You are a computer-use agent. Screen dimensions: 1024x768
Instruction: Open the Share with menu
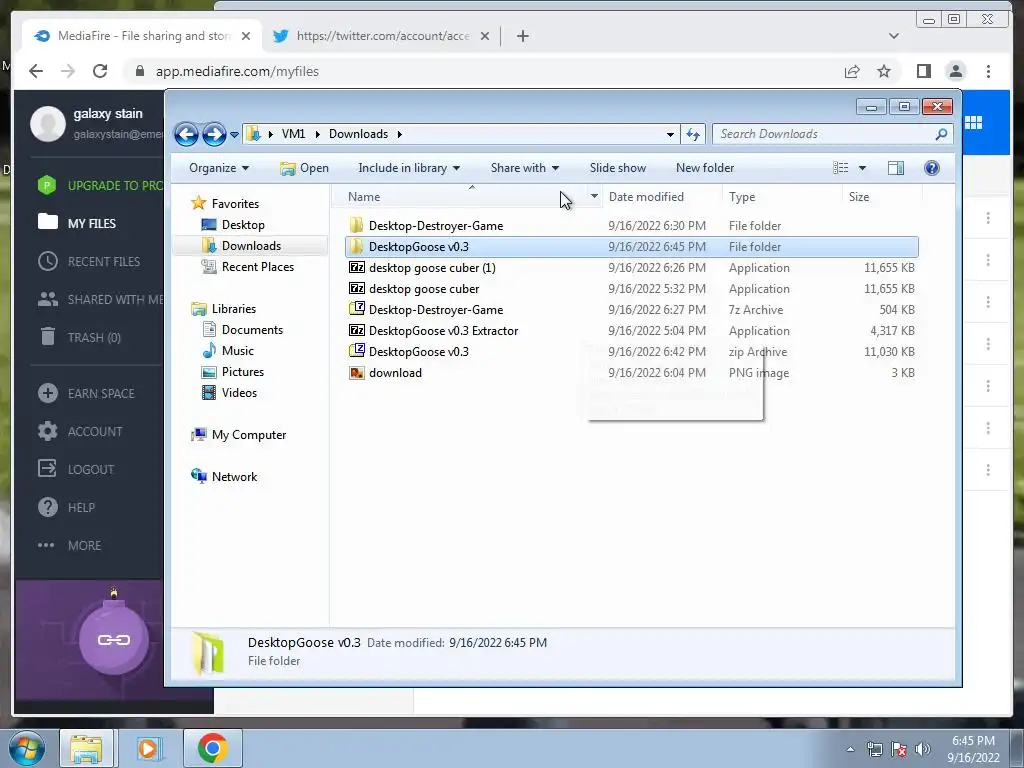tap(524, 168)
